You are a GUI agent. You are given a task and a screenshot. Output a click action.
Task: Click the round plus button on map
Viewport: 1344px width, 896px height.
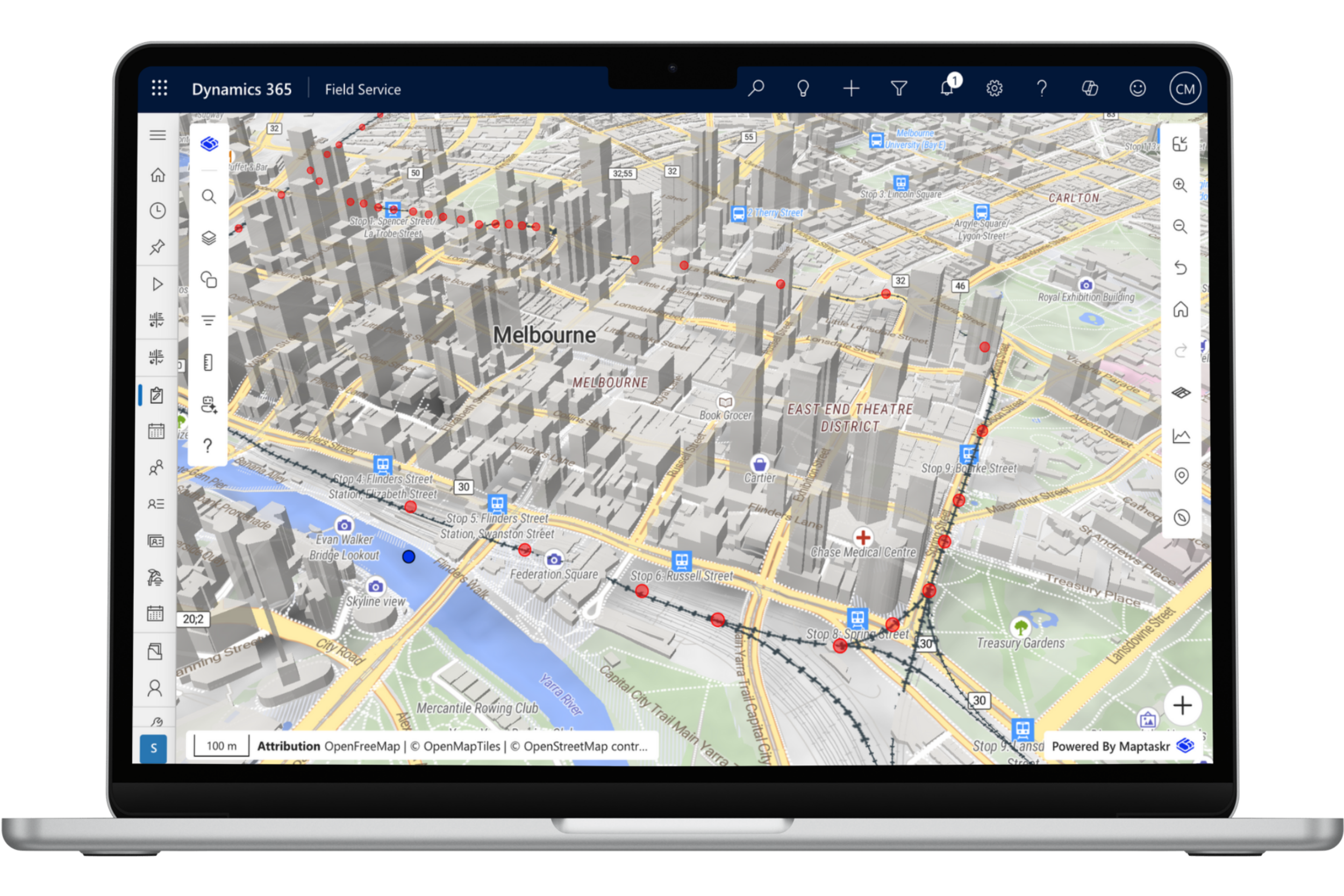pyautogui.click(x=1182, y=705)
